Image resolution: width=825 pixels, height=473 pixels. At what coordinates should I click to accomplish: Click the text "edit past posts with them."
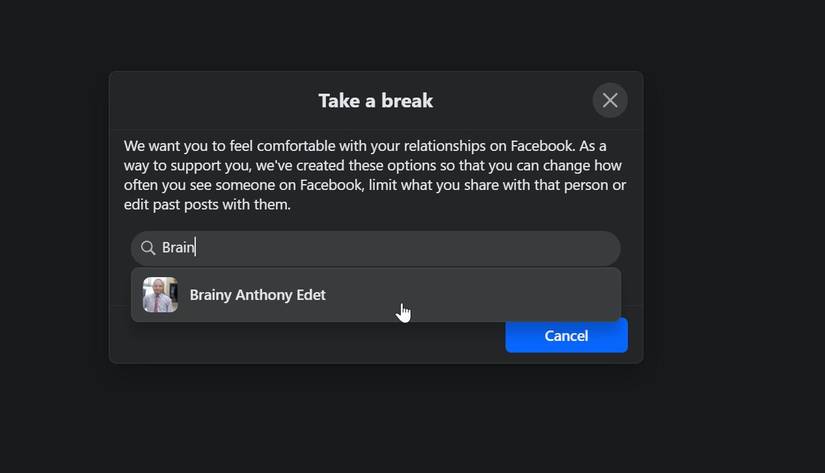click(207, 205)
